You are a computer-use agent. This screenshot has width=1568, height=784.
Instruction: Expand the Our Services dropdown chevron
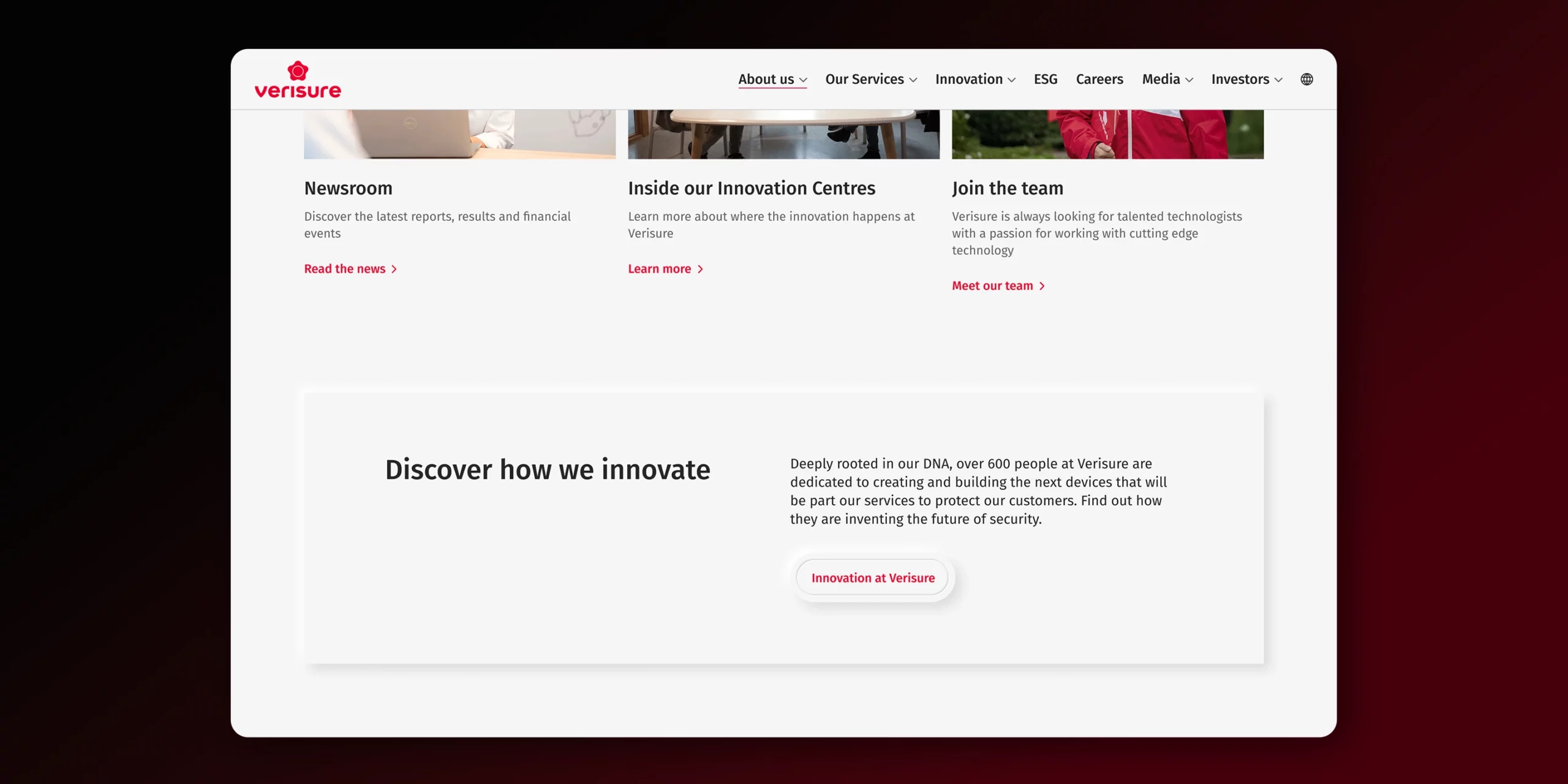(x=913, y=80)
